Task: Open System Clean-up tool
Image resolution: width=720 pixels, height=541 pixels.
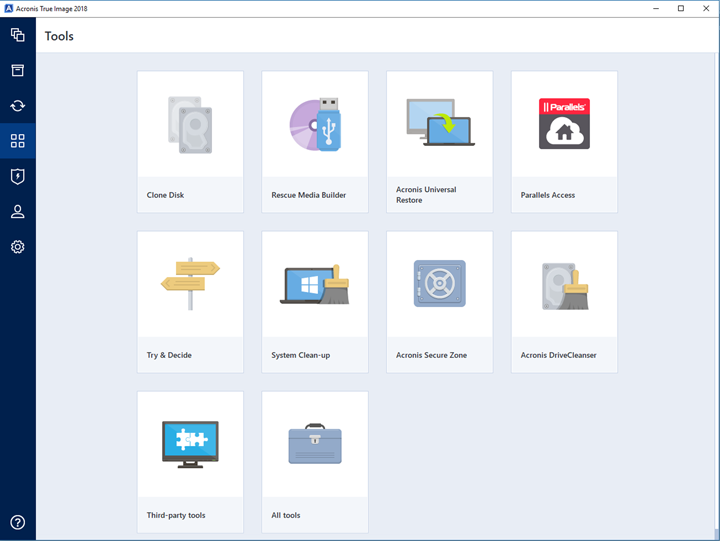Action: click(315, 301)
